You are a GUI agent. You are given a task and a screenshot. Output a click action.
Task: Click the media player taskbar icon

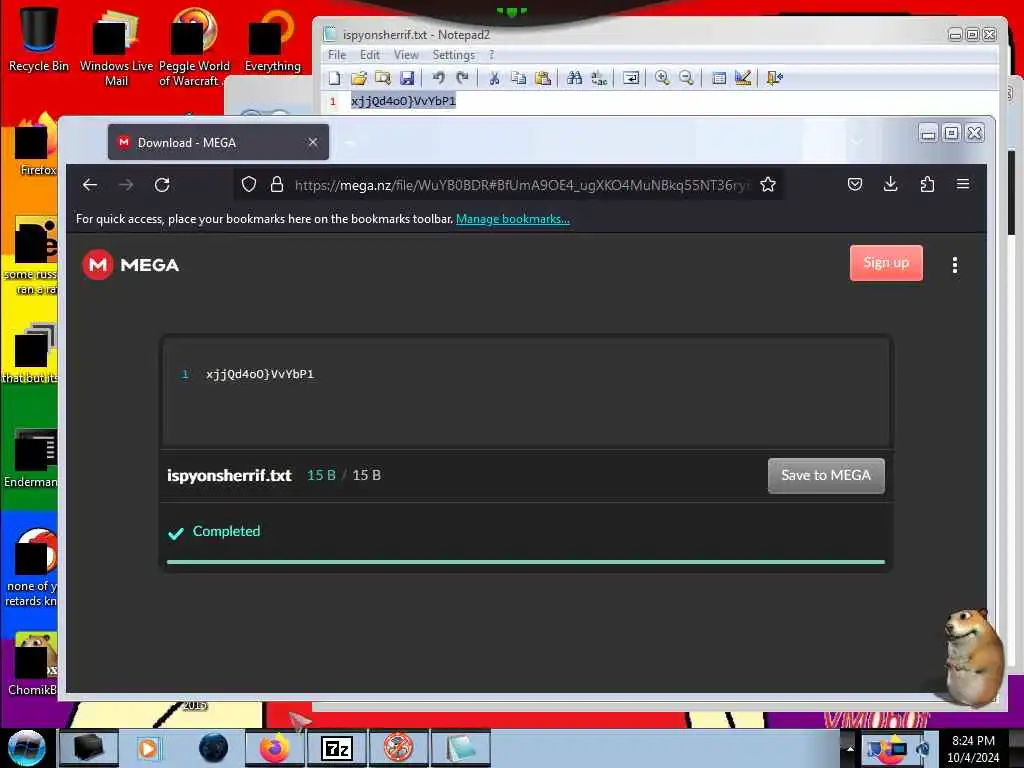tap(148, 748)
